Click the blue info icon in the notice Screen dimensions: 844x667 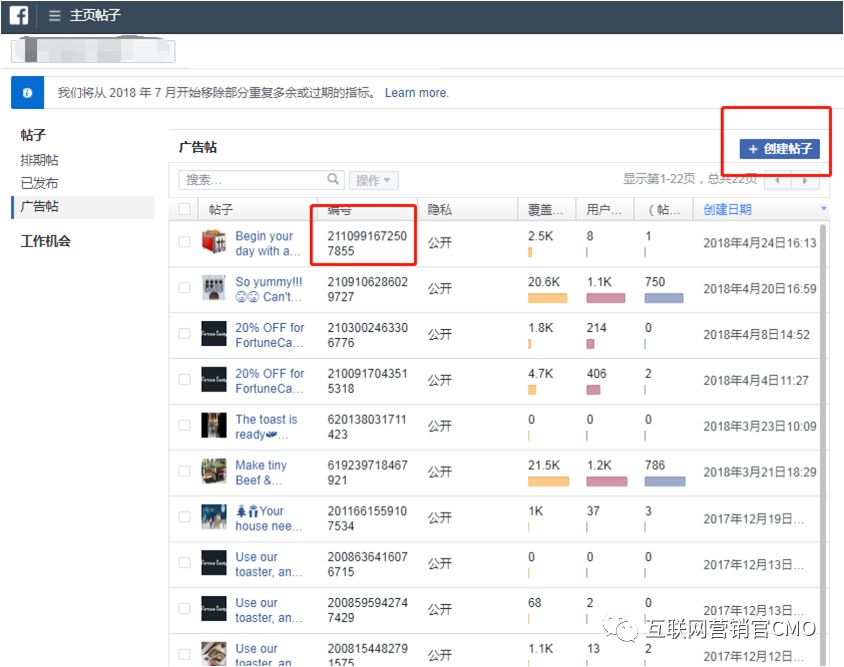tap(27, 93)
